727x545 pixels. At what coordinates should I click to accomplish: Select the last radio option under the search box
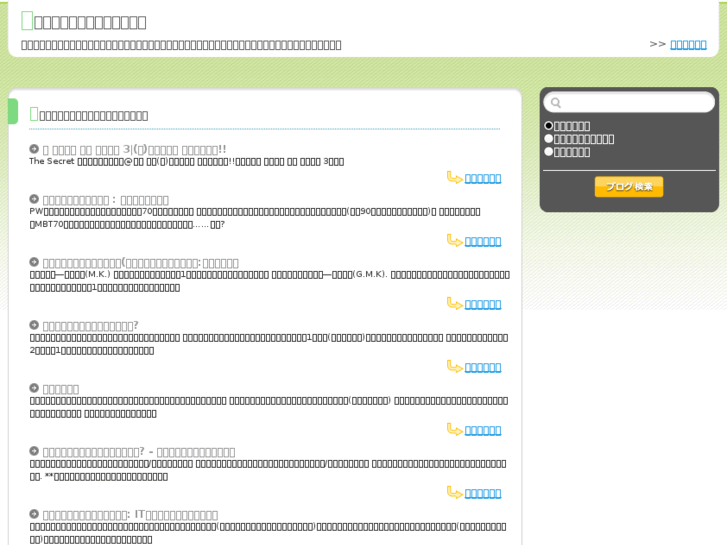tap(548, 152)
